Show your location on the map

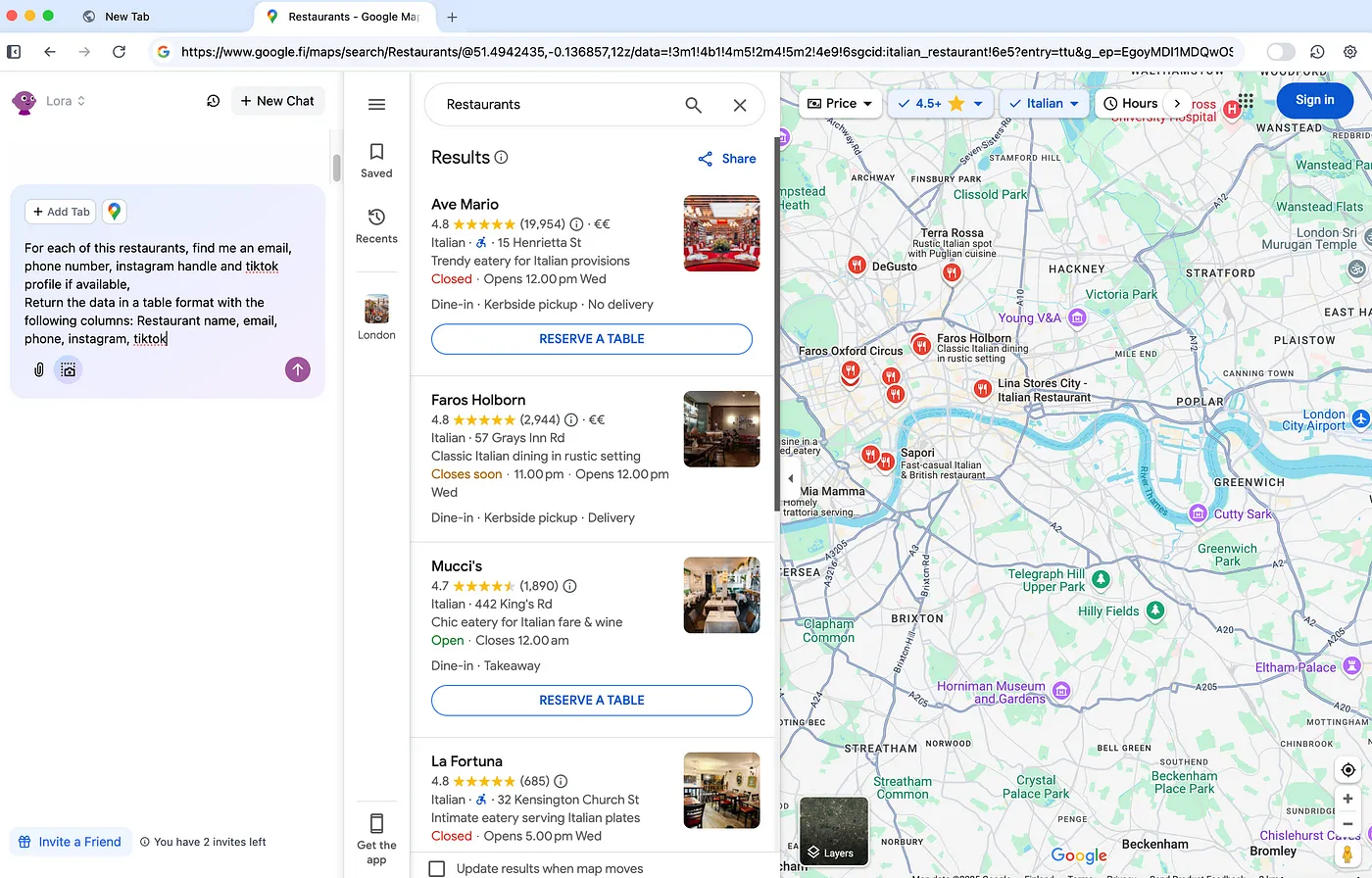pos(1347,770)
